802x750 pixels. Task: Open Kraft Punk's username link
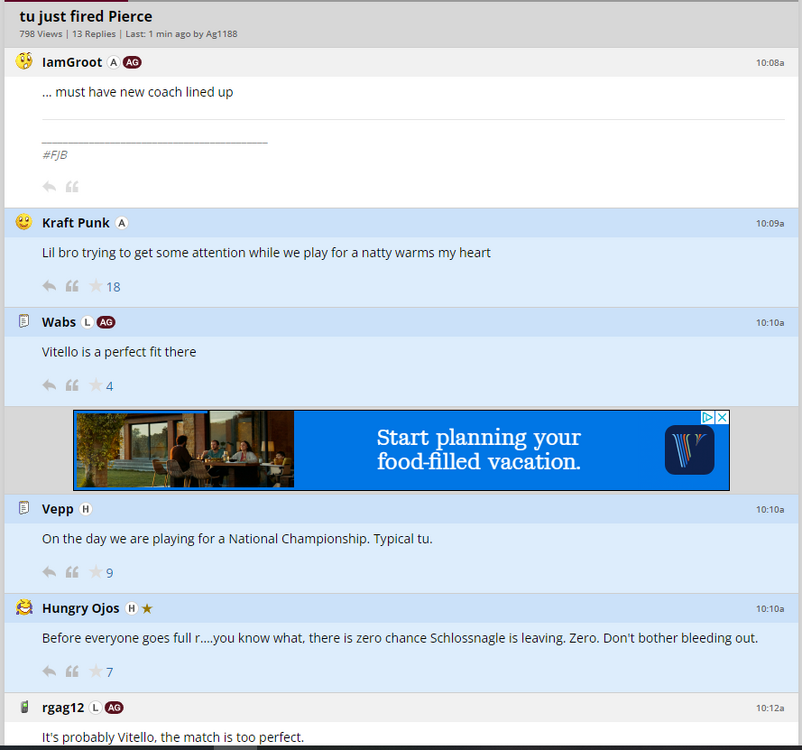[x=76, y=223]
